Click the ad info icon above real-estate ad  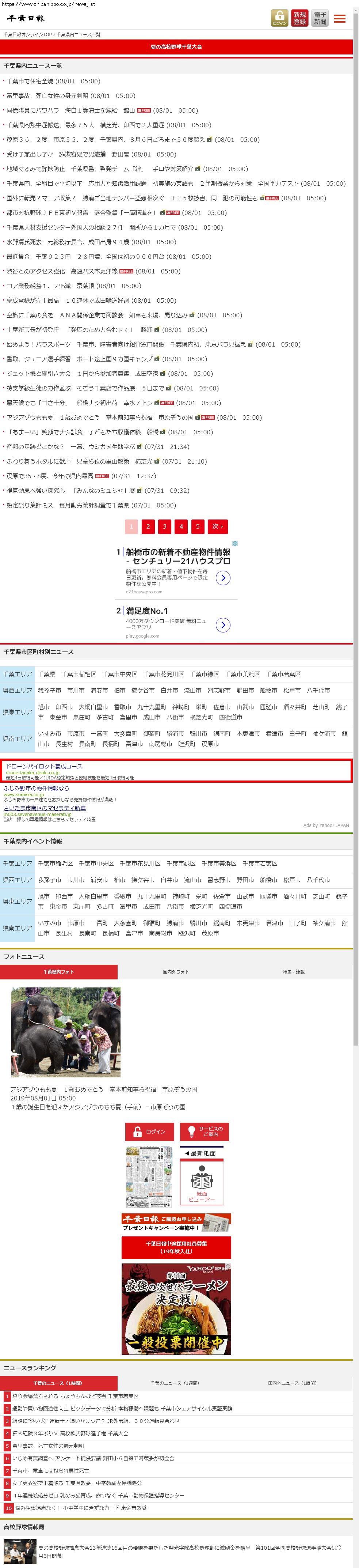pos(235,543)
